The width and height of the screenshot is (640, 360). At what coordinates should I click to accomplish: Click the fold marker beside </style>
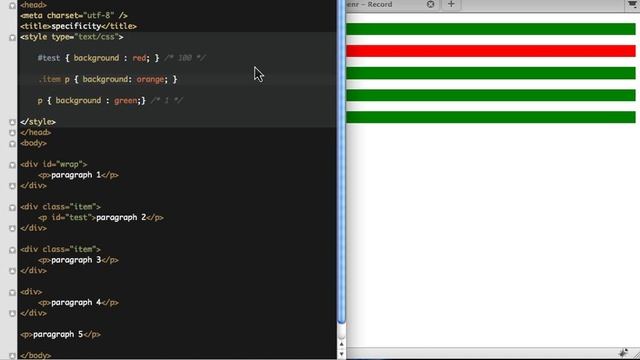[x=13, y=122]
